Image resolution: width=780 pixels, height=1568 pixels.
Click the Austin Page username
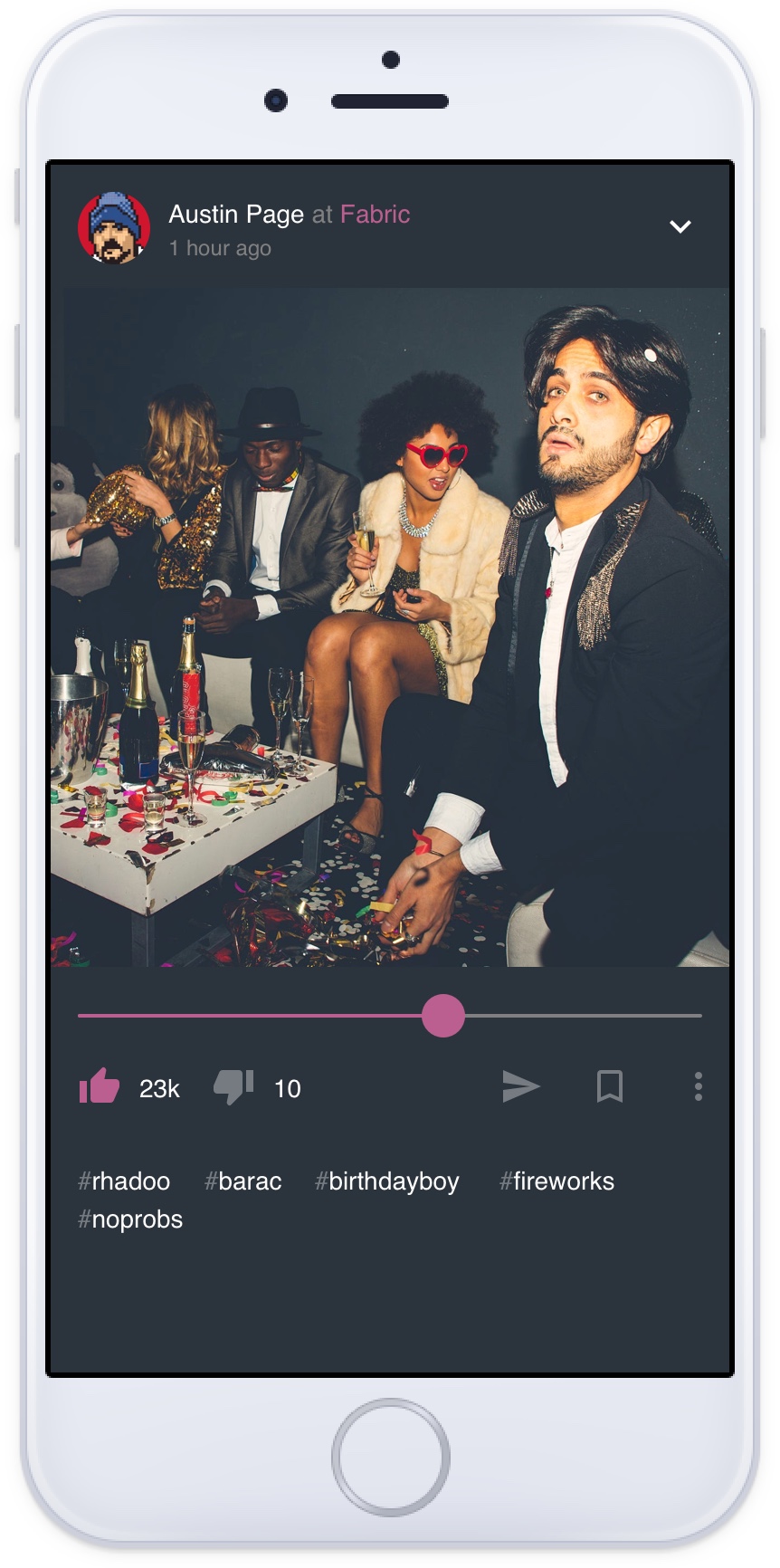(236, 215)
